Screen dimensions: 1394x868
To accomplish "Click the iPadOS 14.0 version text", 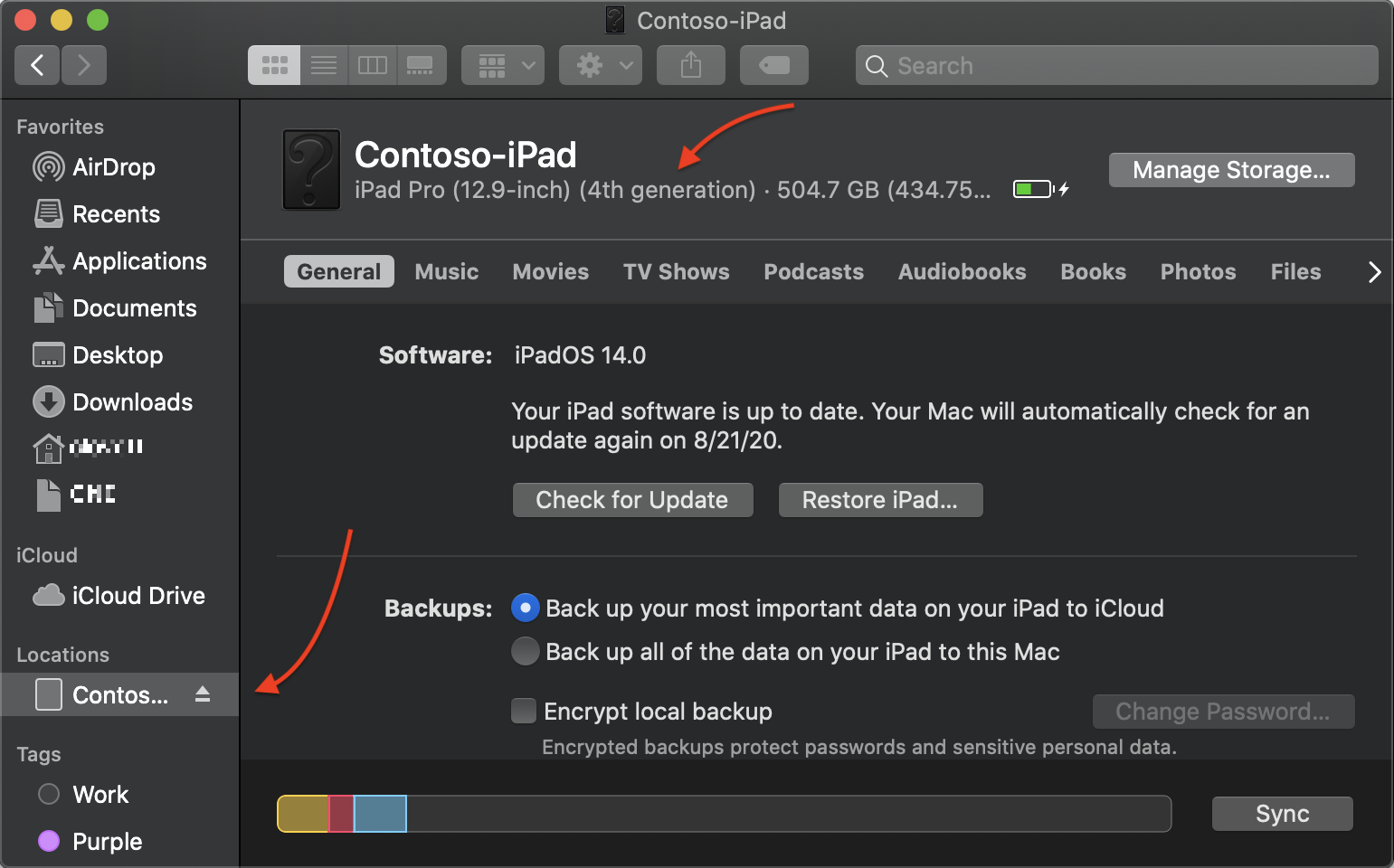I will click(580, 355).
